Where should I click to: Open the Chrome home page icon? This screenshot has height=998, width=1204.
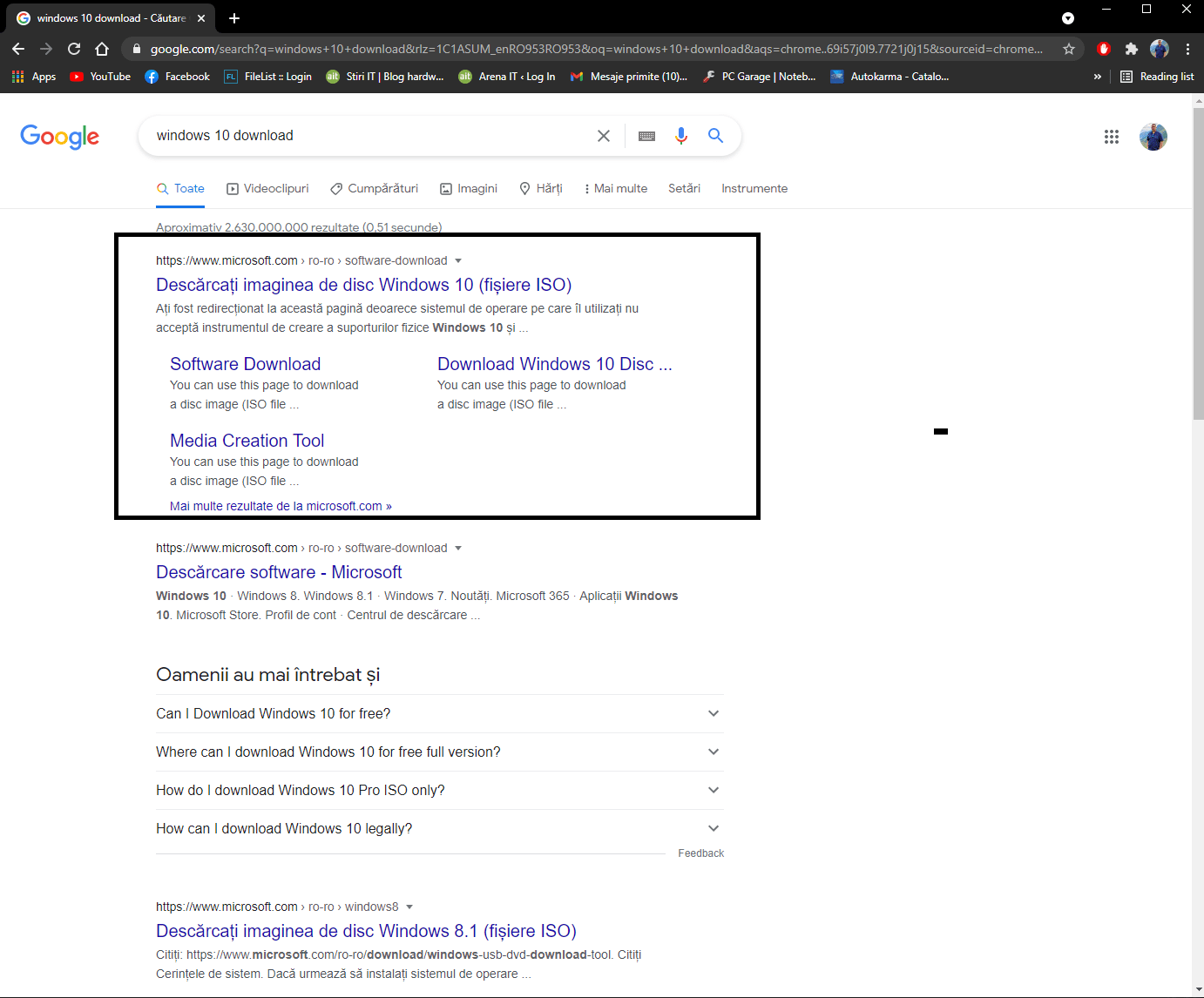click(x=102, y=49)
